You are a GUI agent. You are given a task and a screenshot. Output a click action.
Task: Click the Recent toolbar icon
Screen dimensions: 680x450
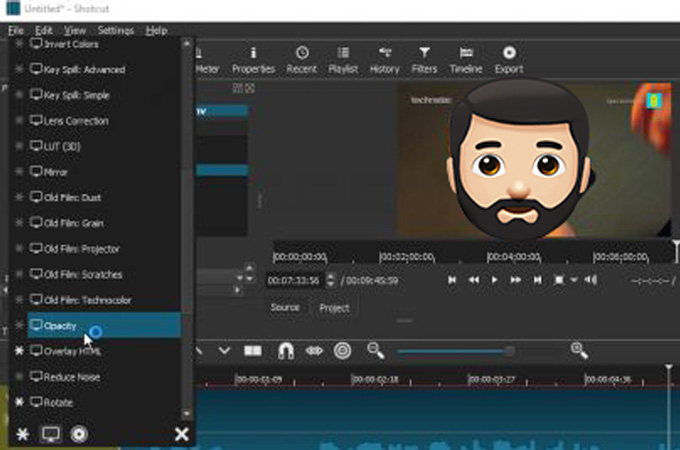[301, 60]
